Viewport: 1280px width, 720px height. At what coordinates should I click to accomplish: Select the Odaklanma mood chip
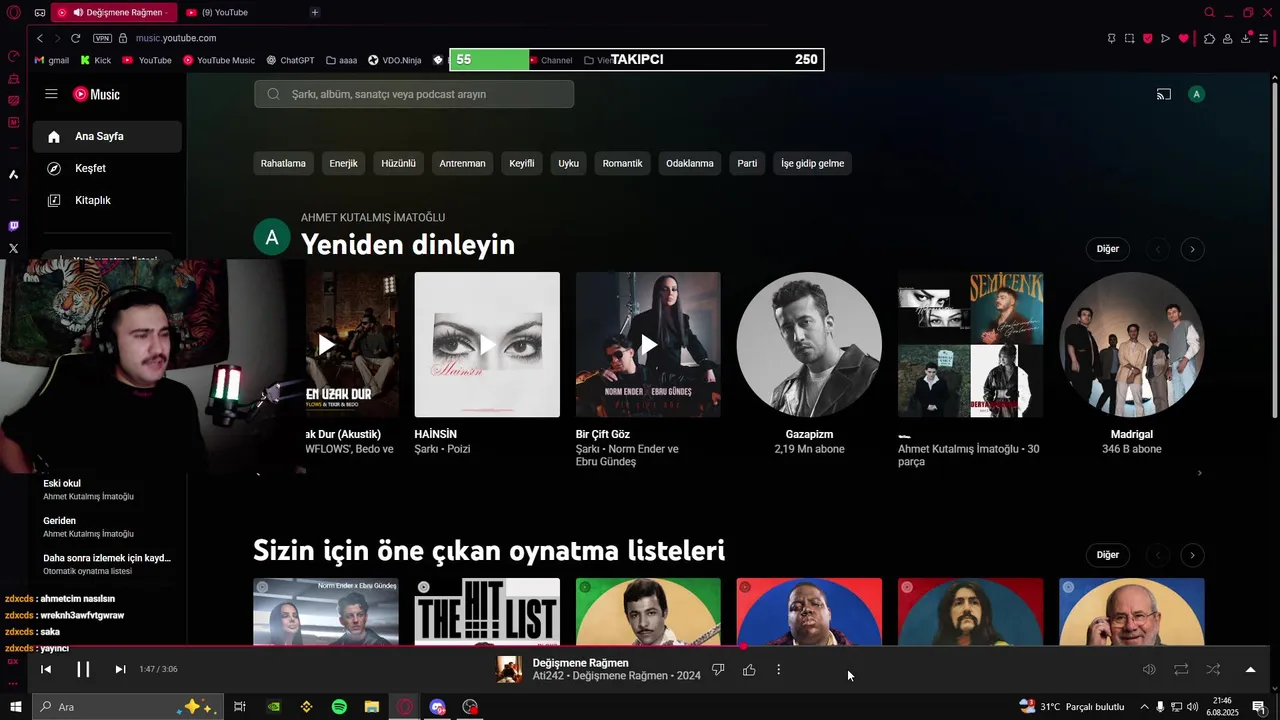[x=690, y=163]
